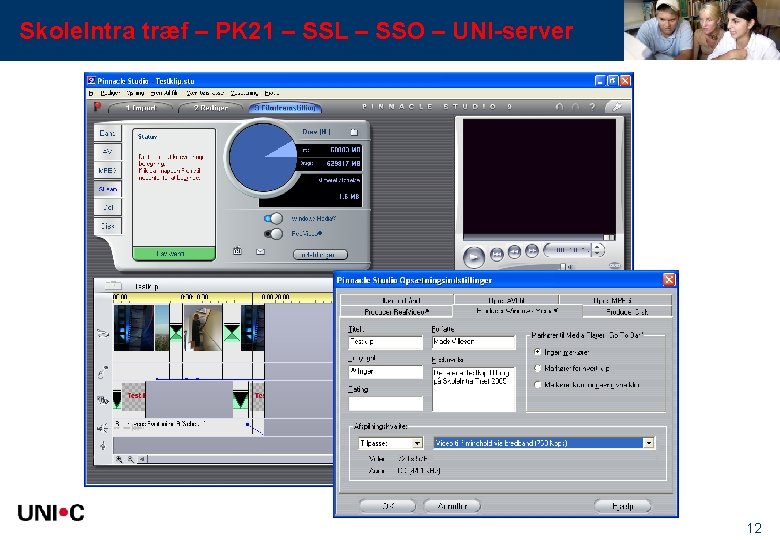Select Markører for hvert klip option

537,368
